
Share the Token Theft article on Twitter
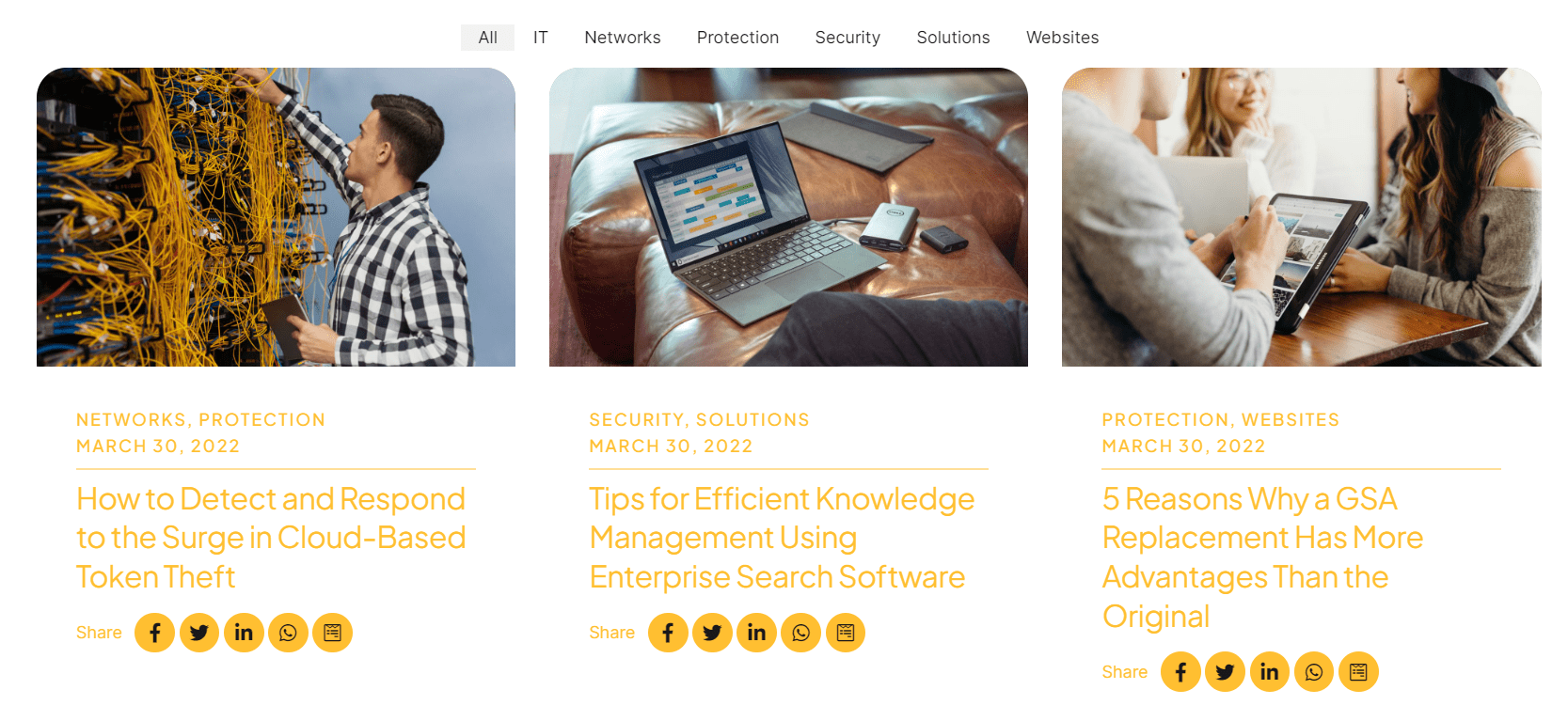(199, 633)
